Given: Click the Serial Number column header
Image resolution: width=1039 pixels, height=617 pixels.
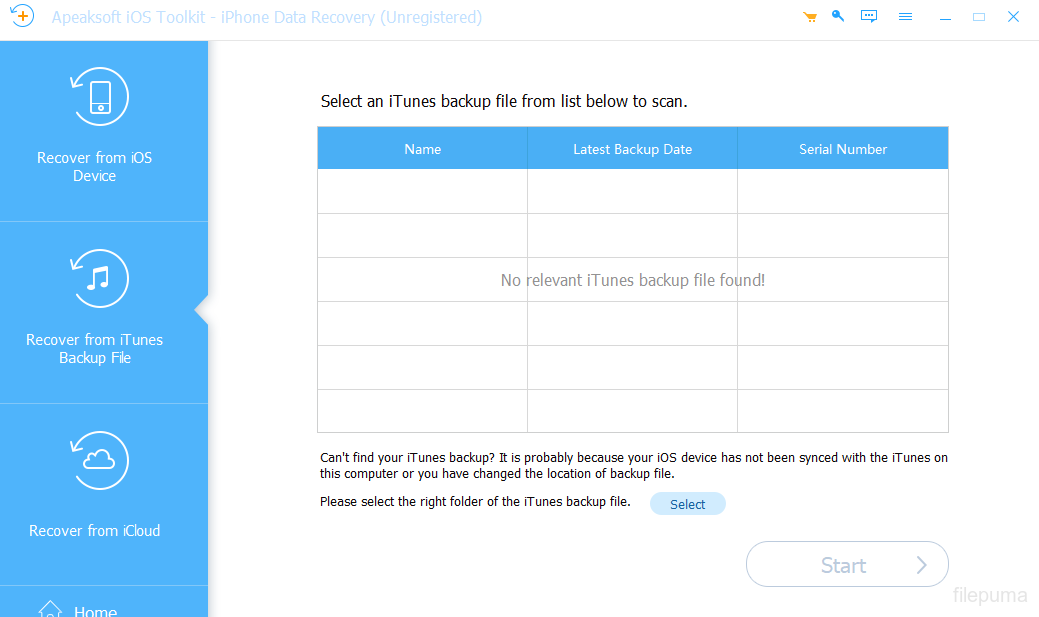Looking at the screenshot, I should pos(842,149).
